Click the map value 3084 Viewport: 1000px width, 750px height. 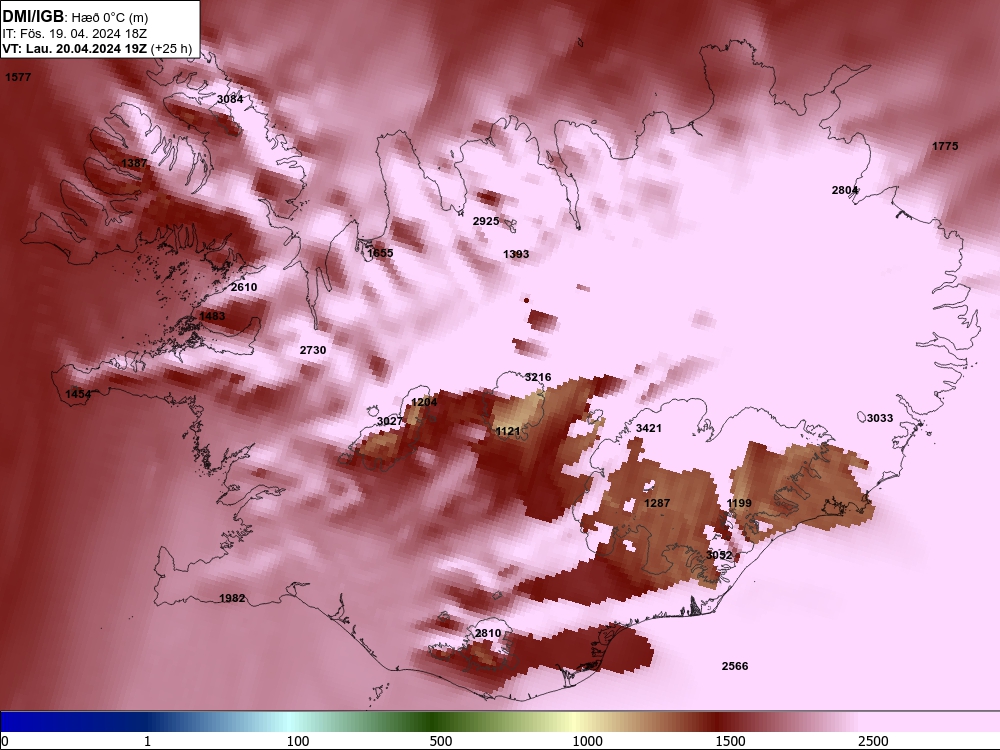coord(230,99)
